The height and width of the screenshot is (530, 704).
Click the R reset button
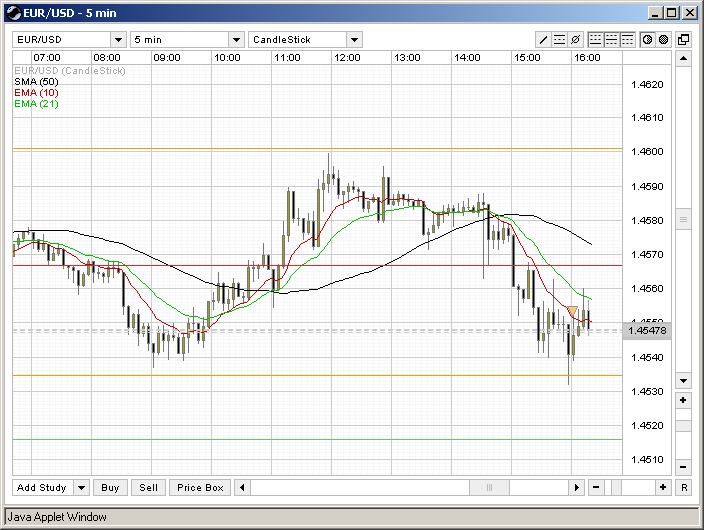(684, 487)
